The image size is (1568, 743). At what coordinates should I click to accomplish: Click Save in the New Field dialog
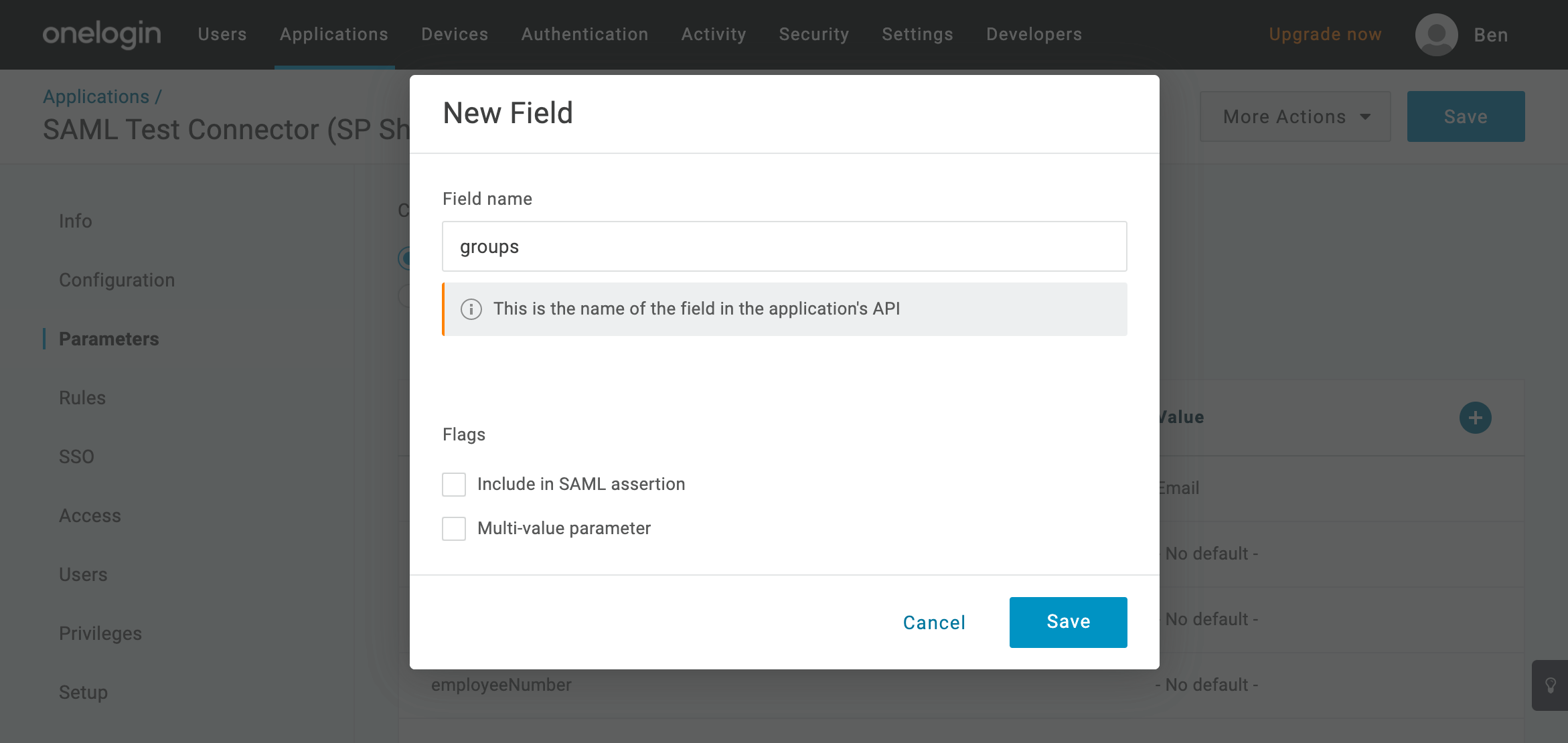click(x=1068, y=622)
